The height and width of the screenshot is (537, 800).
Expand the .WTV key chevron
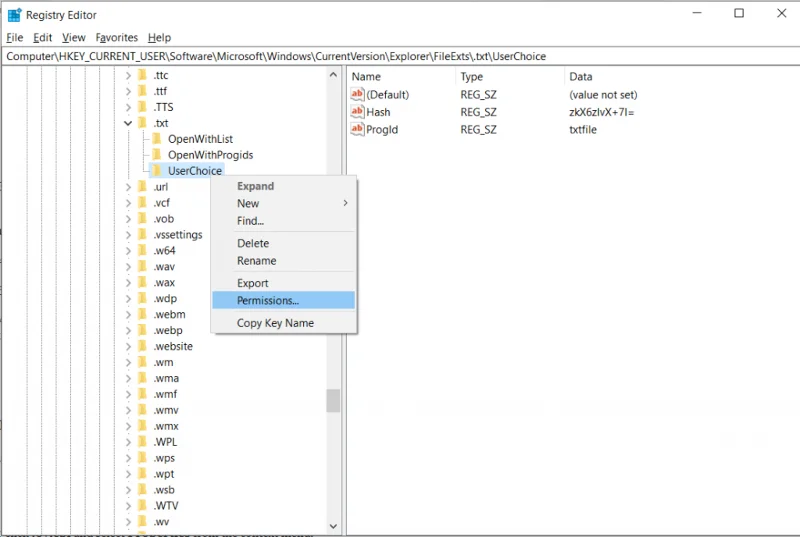coord(128,506)
